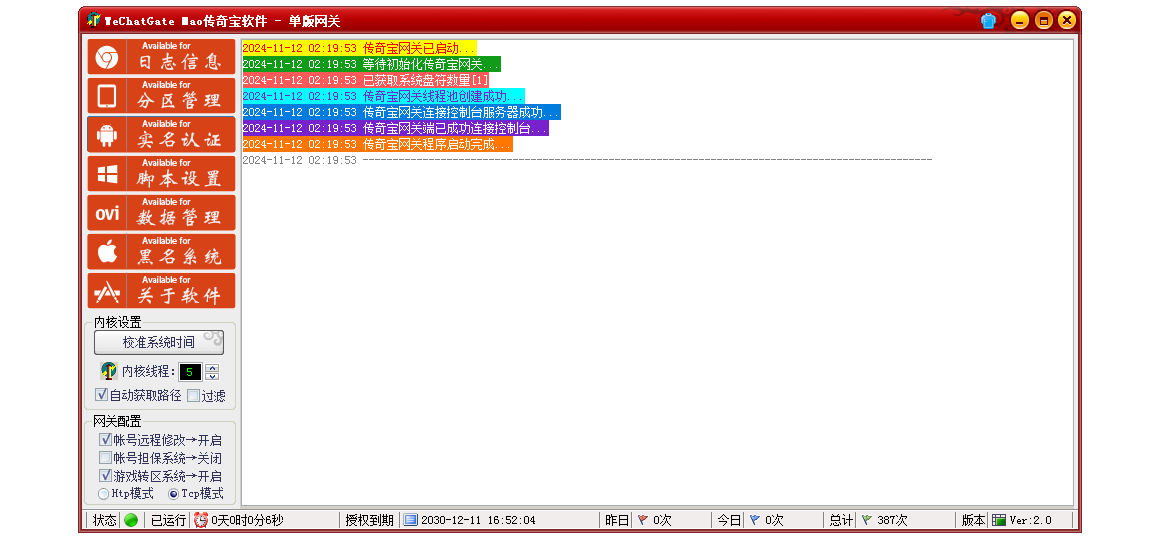Click the 授权到期 date monitor icon
This screenshot has width=1163, height=537.
coord(411,520)
